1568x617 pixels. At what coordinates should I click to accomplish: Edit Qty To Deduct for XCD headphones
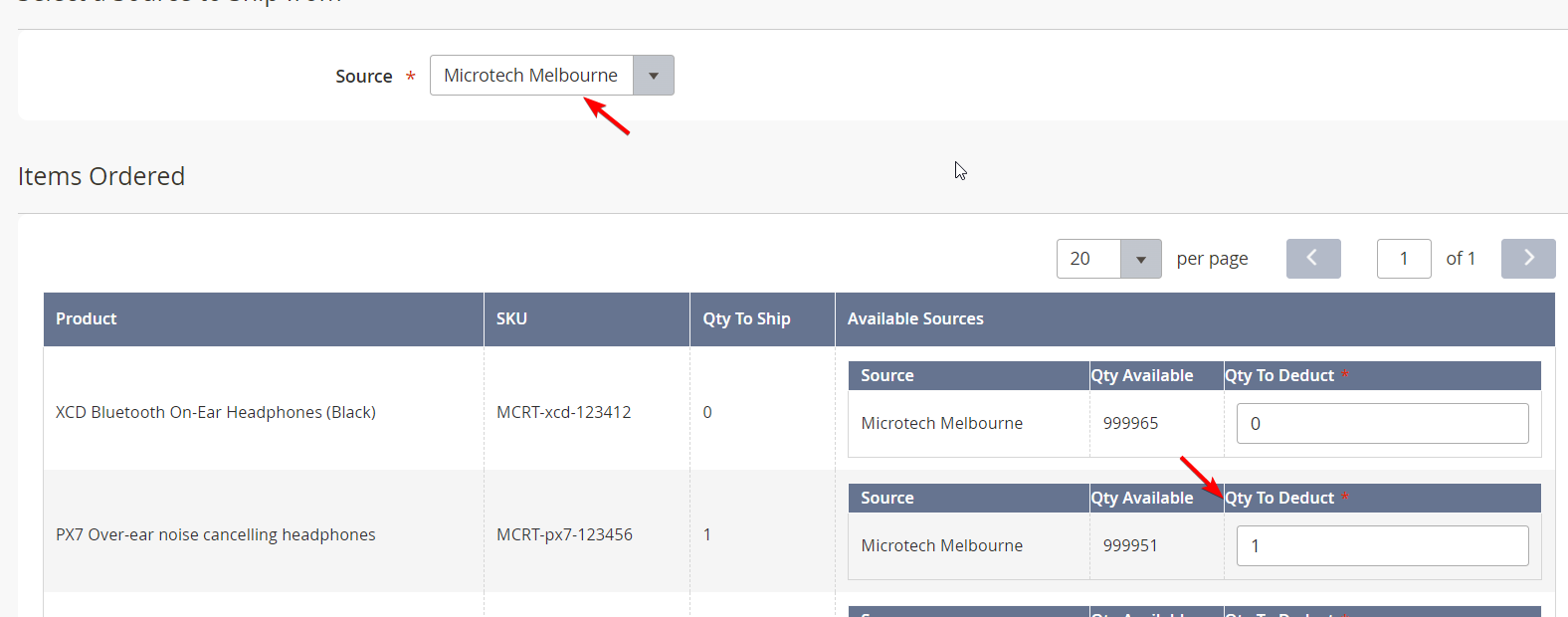click(1382, 424)
